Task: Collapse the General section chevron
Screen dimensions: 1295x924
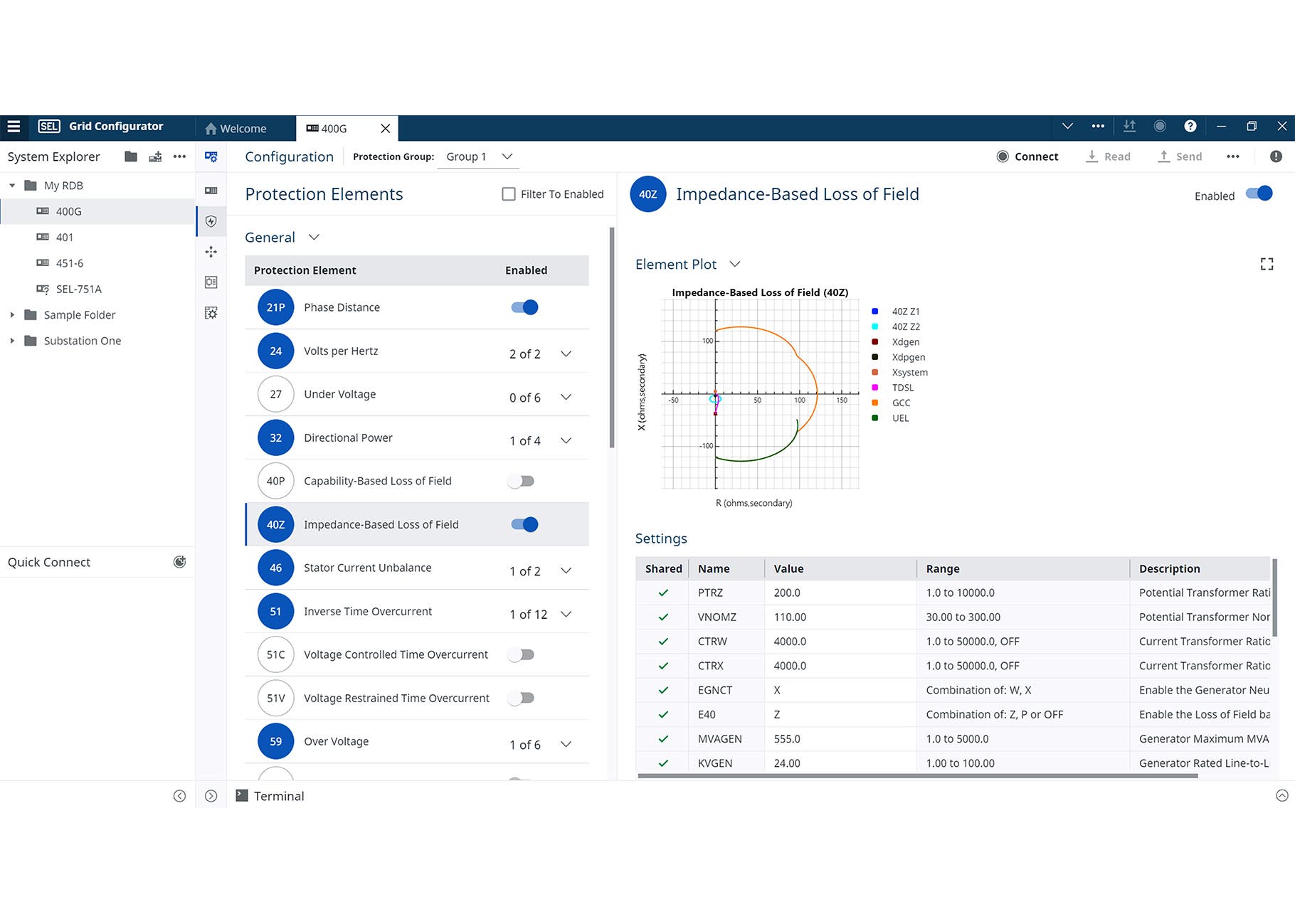Action: pyautogui.click(x=314, y=238)
